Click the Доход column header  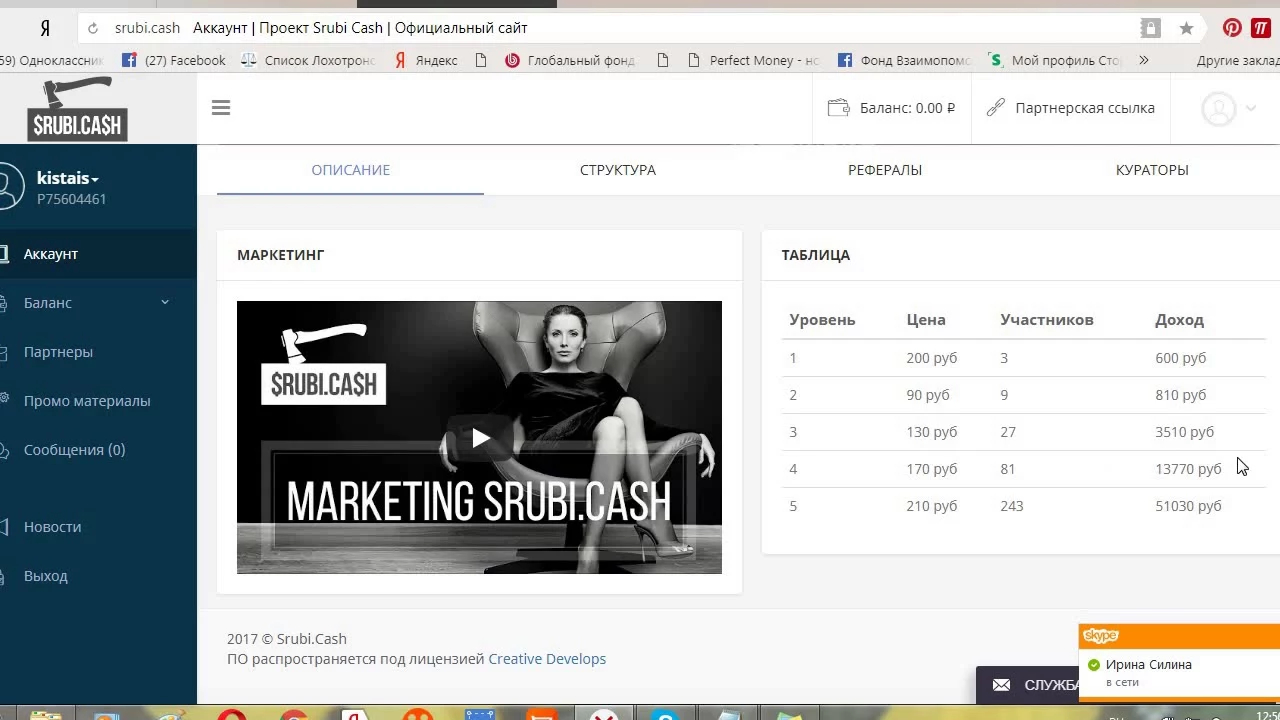click(x=1179, y=320)
